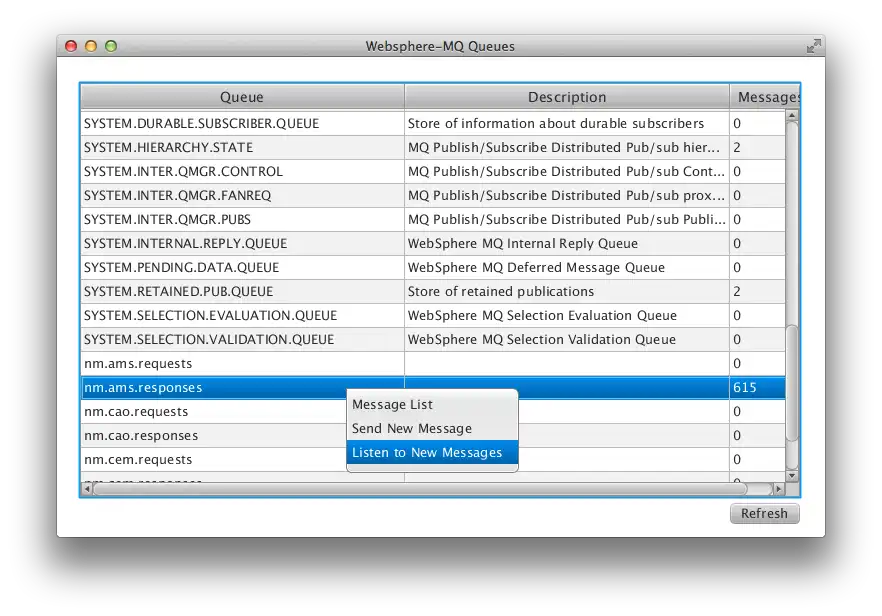Viewport: 882px width, 616px height.
Task: Select SYSTEM.INTER.QMGR.PUBS queue
Action: 433,219
